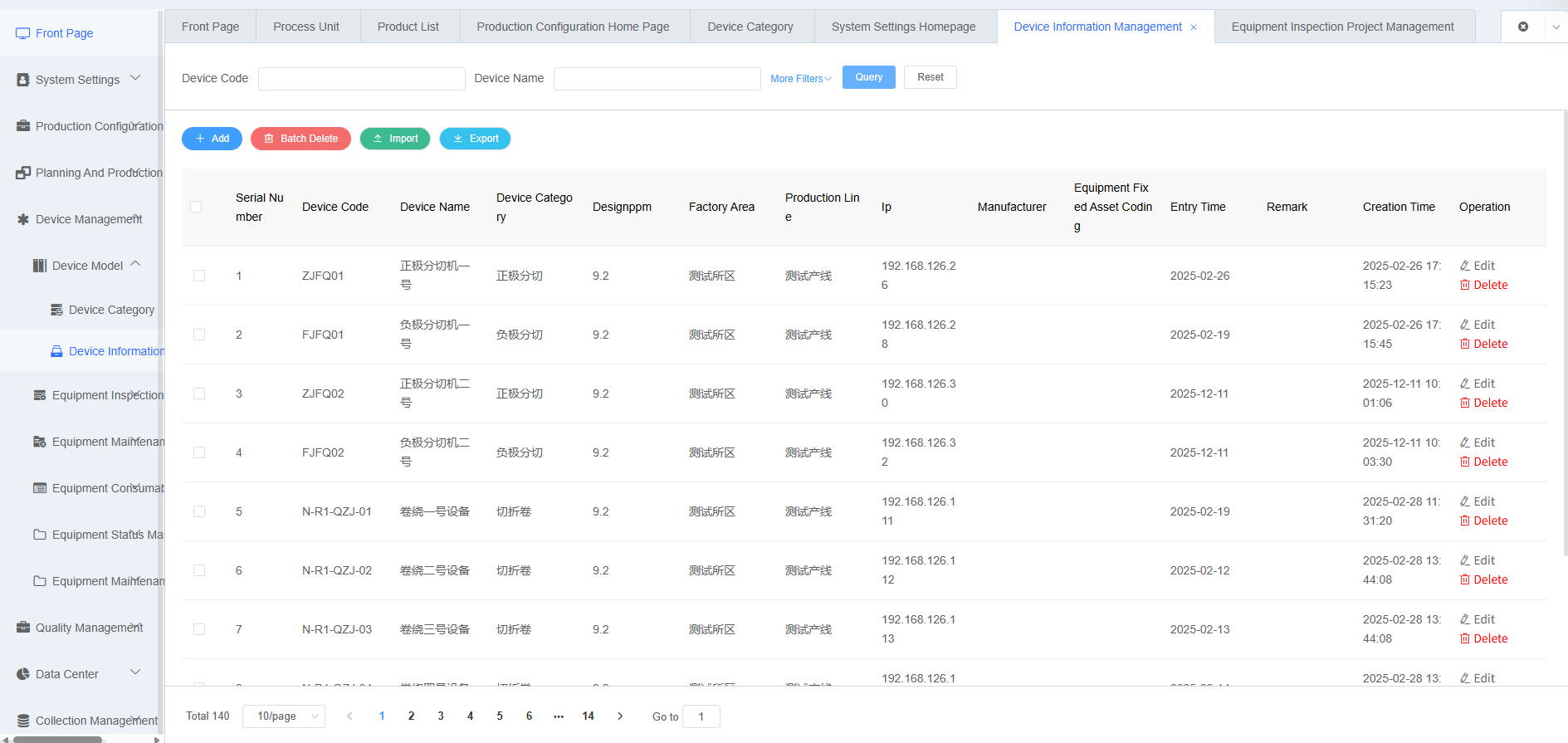Go to page 2 in pagination
This screenshot has height=743, width=1568.
[x=411, y=716]
